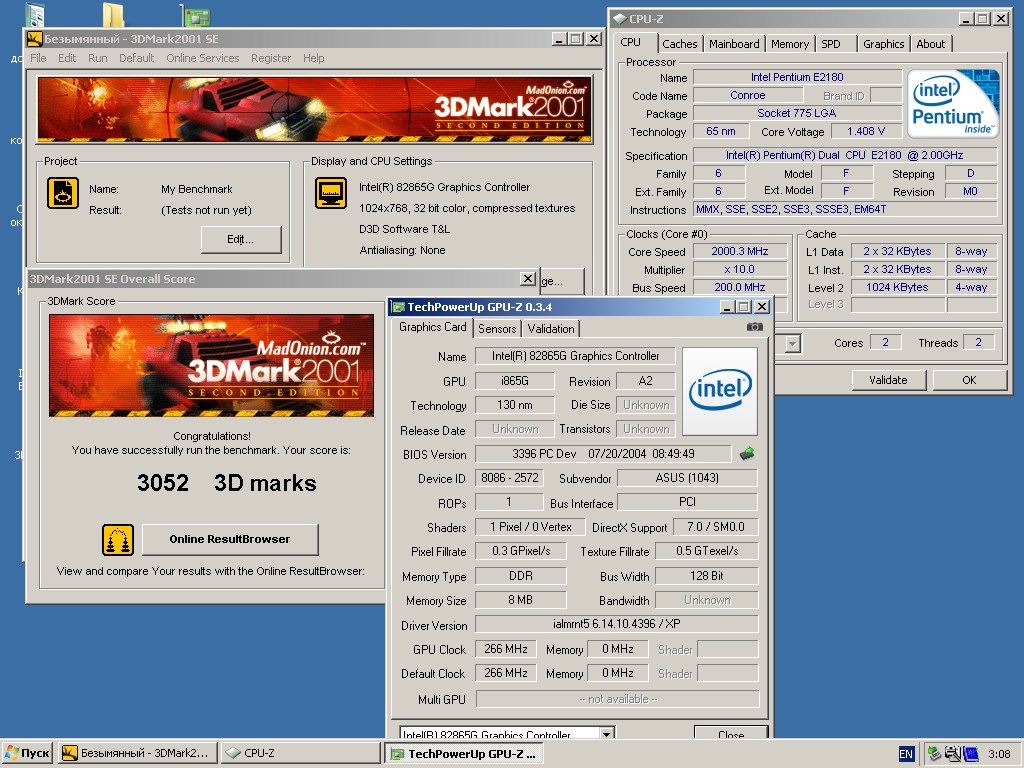This screenshot has width=1024, height=768.
Task: Open Online Services menu
Action: tap(202, 58)
